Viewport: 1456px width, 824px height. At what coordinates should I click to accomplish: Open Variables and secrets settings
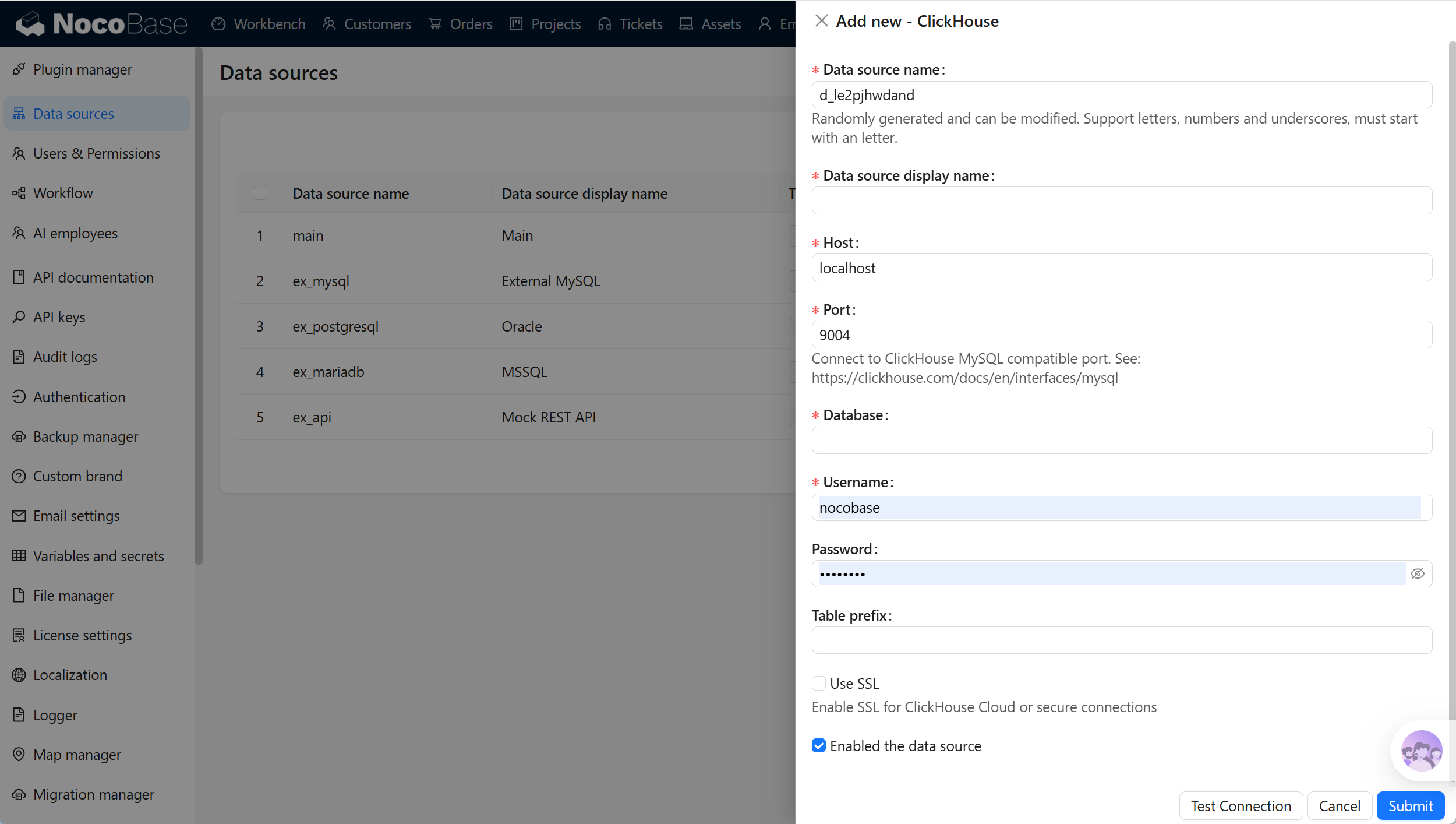pos(97,555)
